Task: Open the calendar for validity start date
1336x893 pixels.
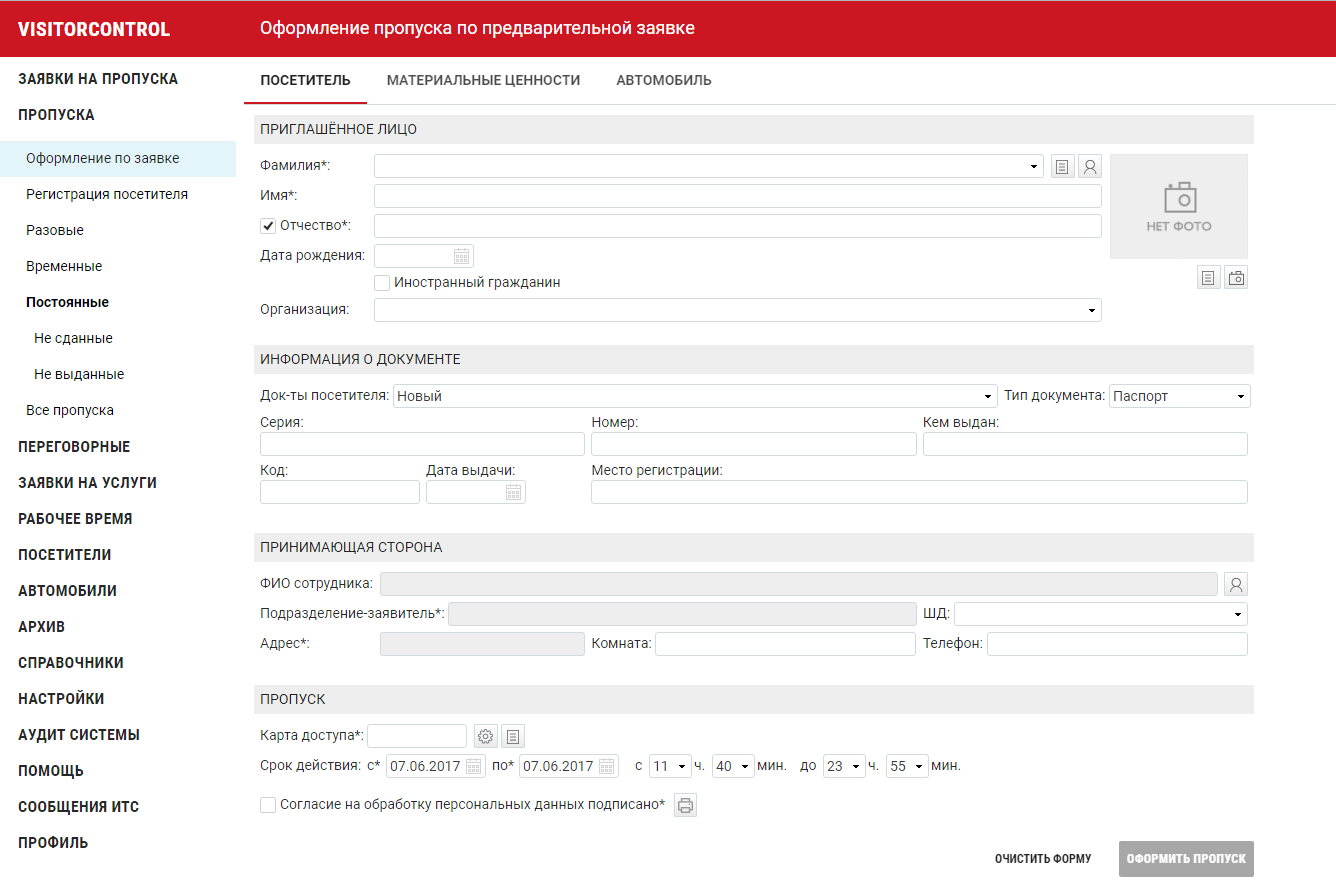Action: click(x=473, y=766)
